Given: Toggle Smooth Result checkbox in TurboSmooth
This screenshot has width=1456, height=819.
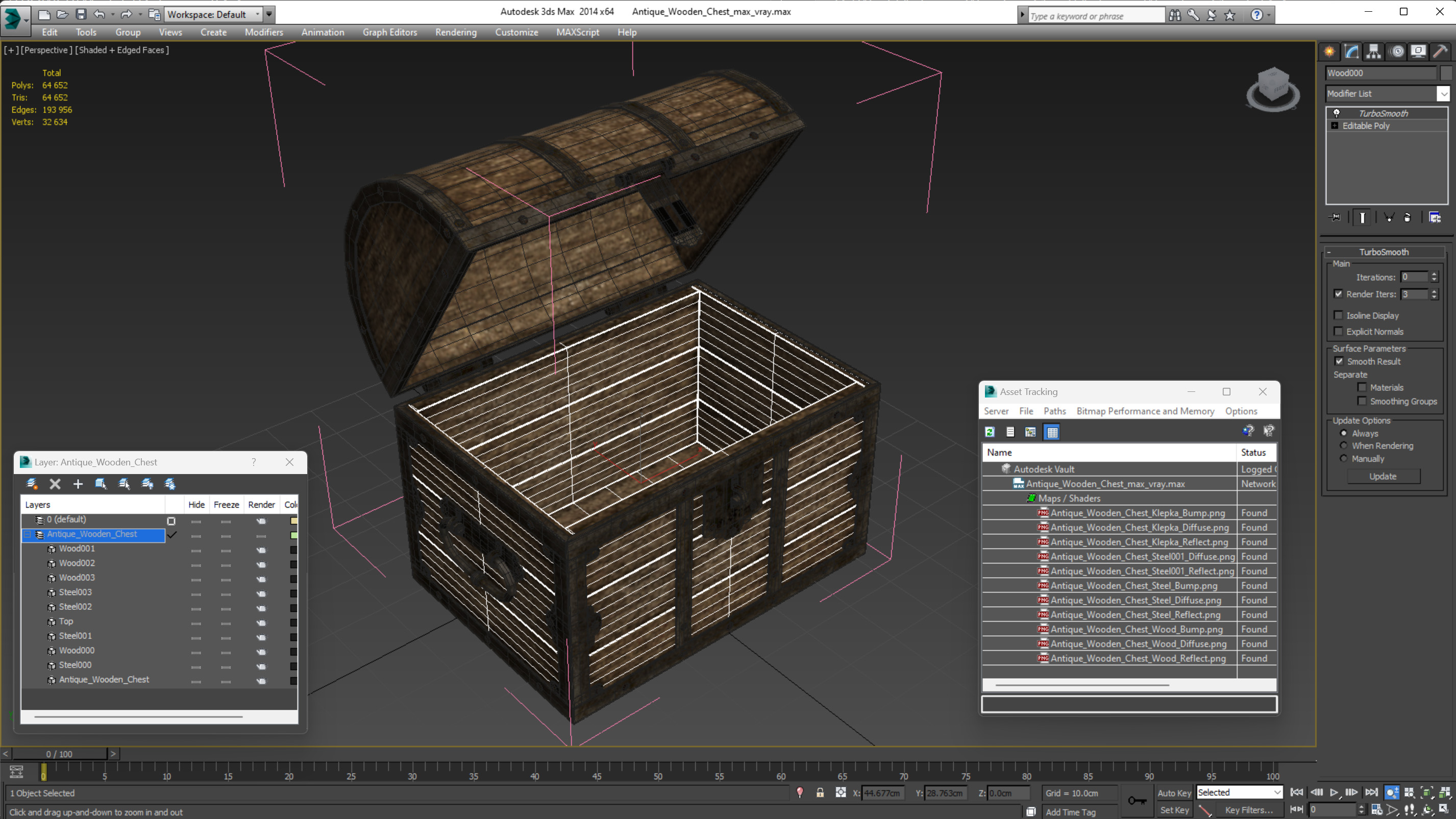Looking at the screenshot, I should [1339, 361].
